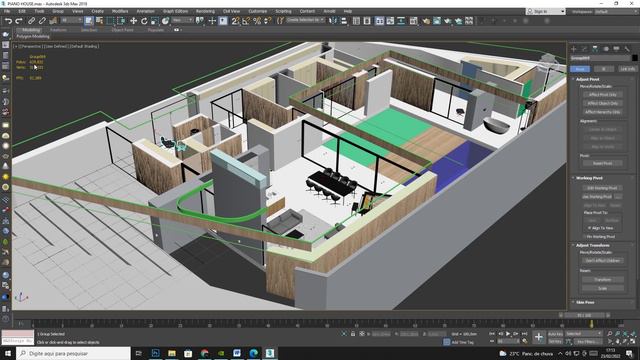Toggle the Percent Snap button
Viewport: 640px width, 360px height.
pyautogui.click(x=257, y=21)
